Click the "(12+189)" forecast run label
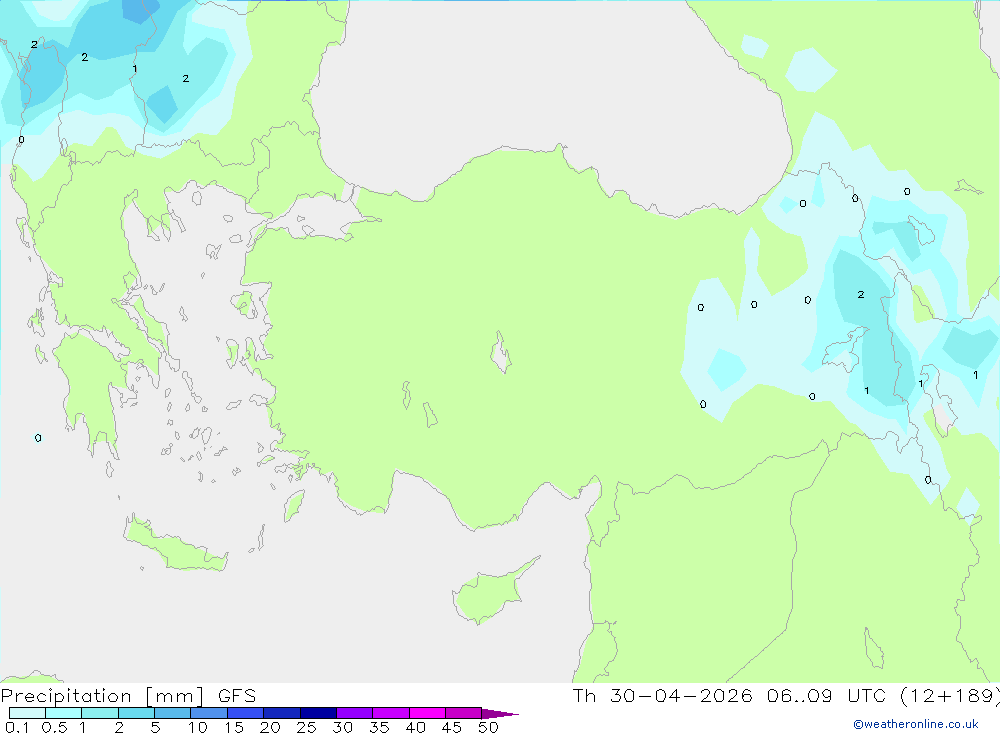This screenshot has height=733, width=1000. tap(950, 696)
